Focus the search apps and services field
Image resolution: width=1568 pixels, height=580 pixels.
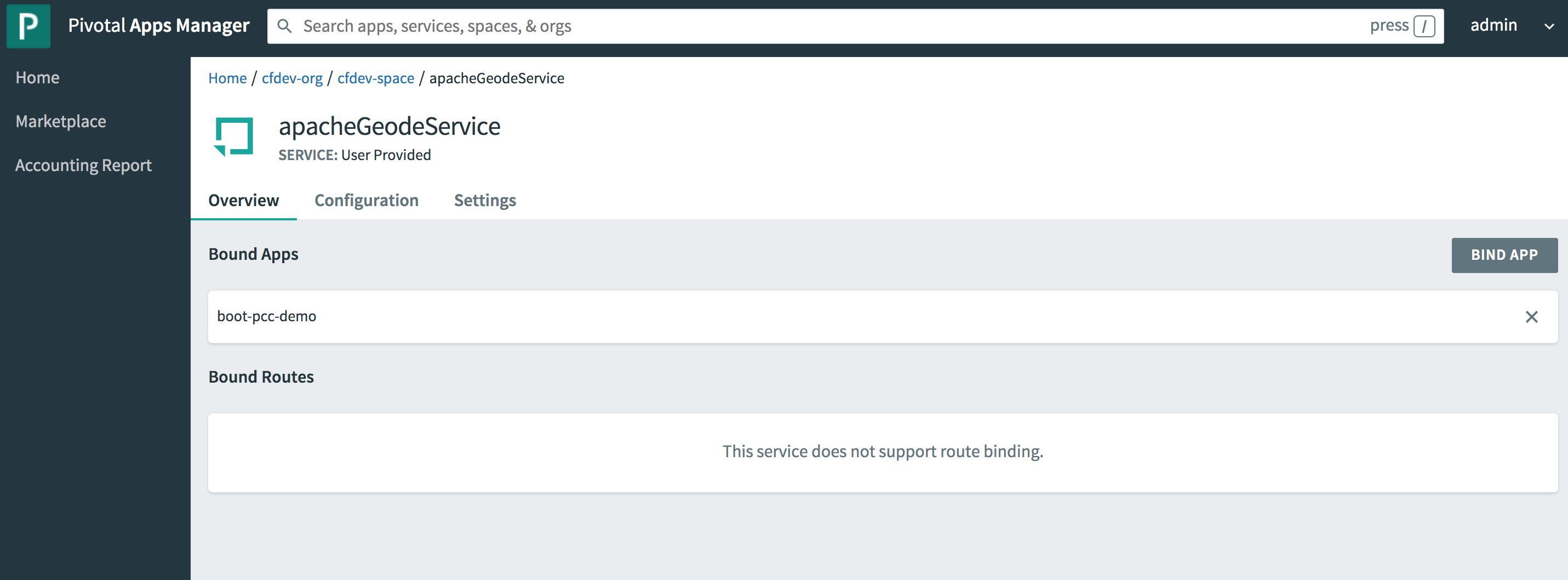point(855,26)
